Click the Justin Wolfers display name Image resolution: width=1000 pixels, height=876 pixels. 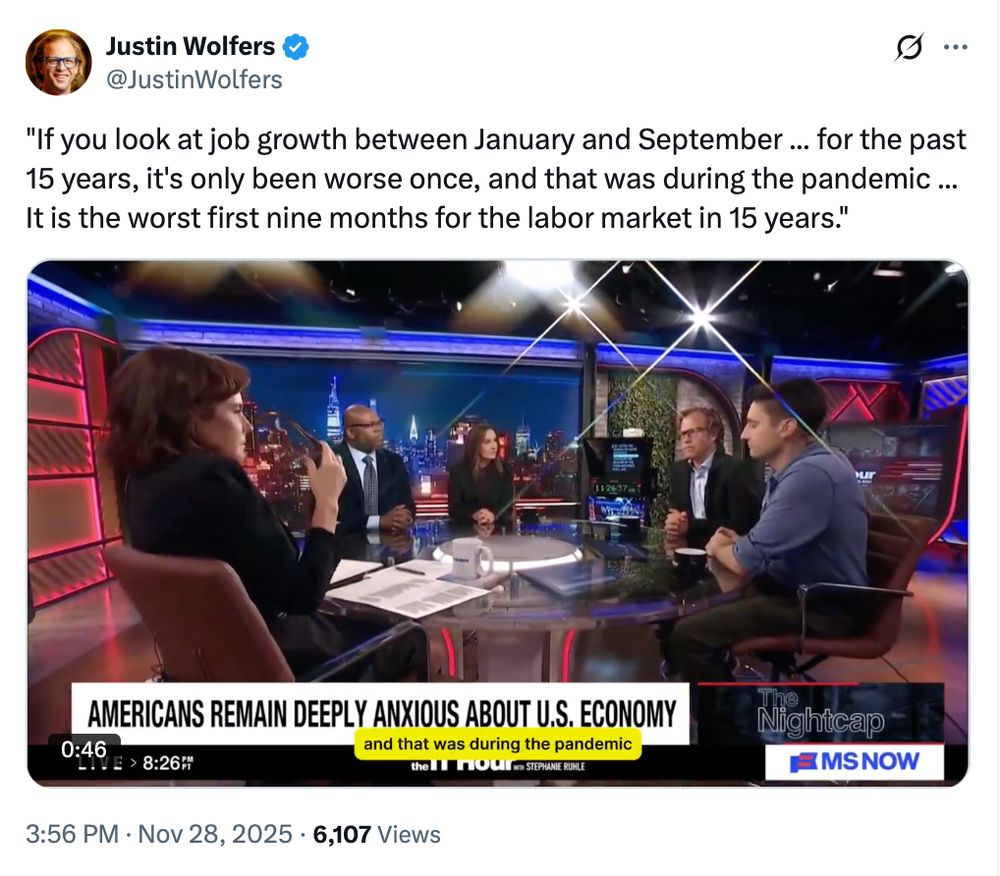[190, 46]
